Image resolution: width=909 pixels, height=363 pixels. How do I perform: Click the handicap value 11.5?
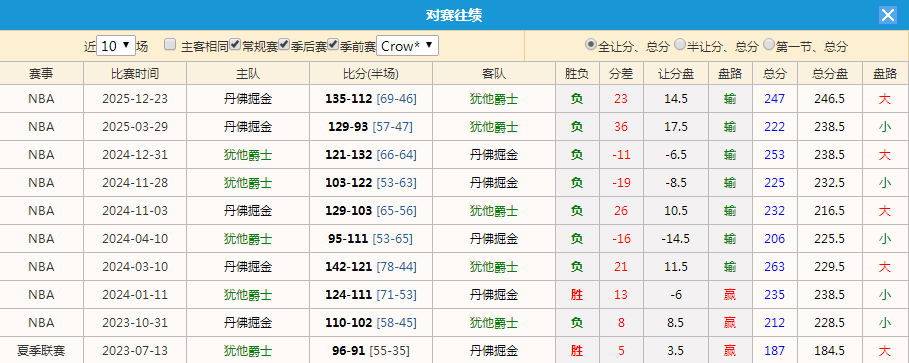click(x=676, y=267)
